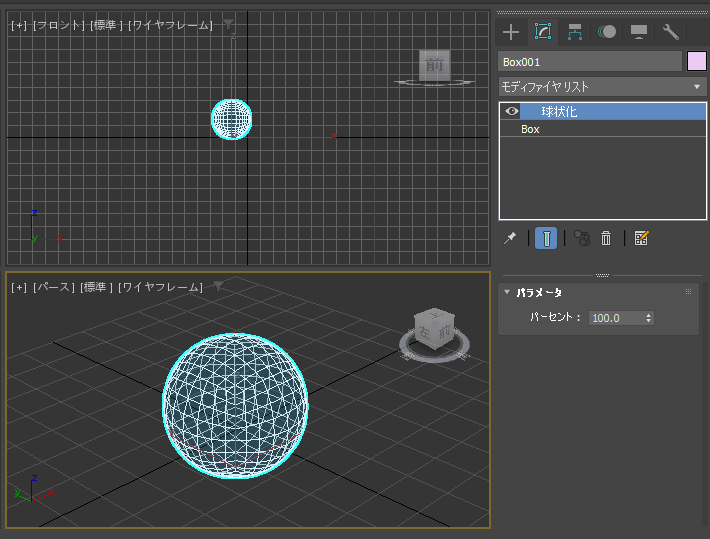Click [+] menu in Perspective viewport
This screenshot has width=710, height=539.
click(19, 288)
